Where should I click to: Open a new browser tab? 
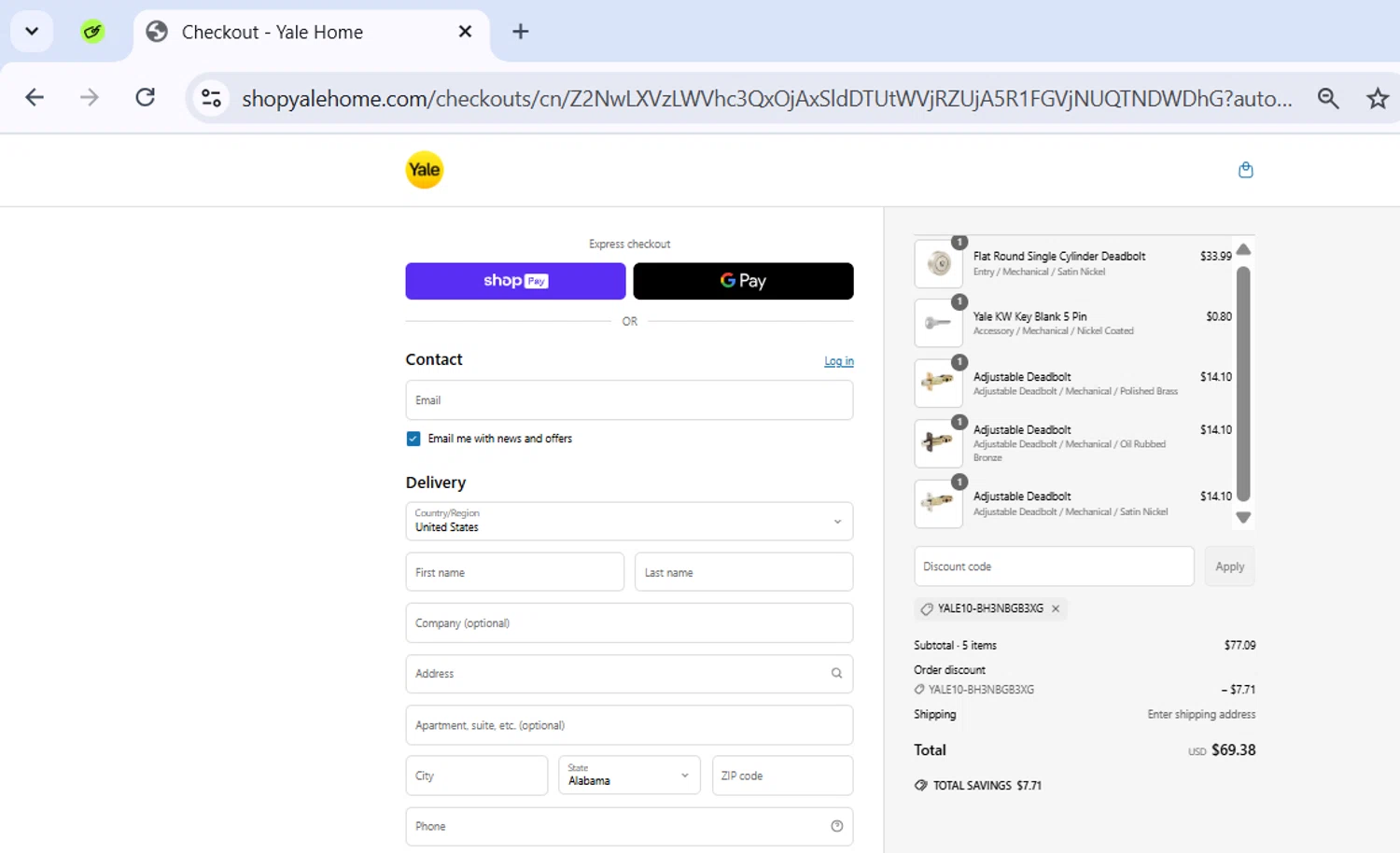pos(521,32)
